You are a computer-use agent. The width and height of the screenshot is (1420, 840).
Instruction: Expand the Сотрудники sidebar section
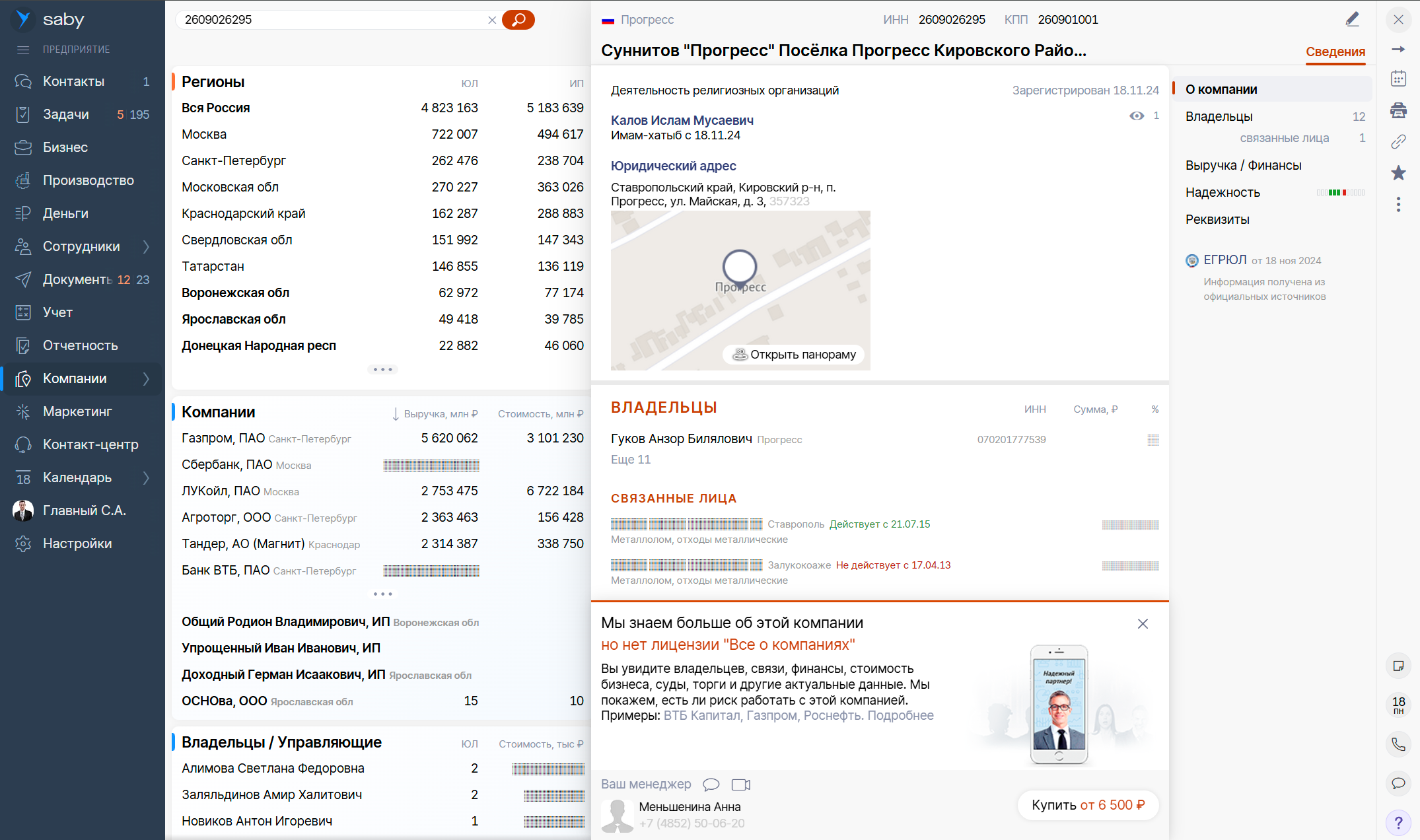coord(147,246)
